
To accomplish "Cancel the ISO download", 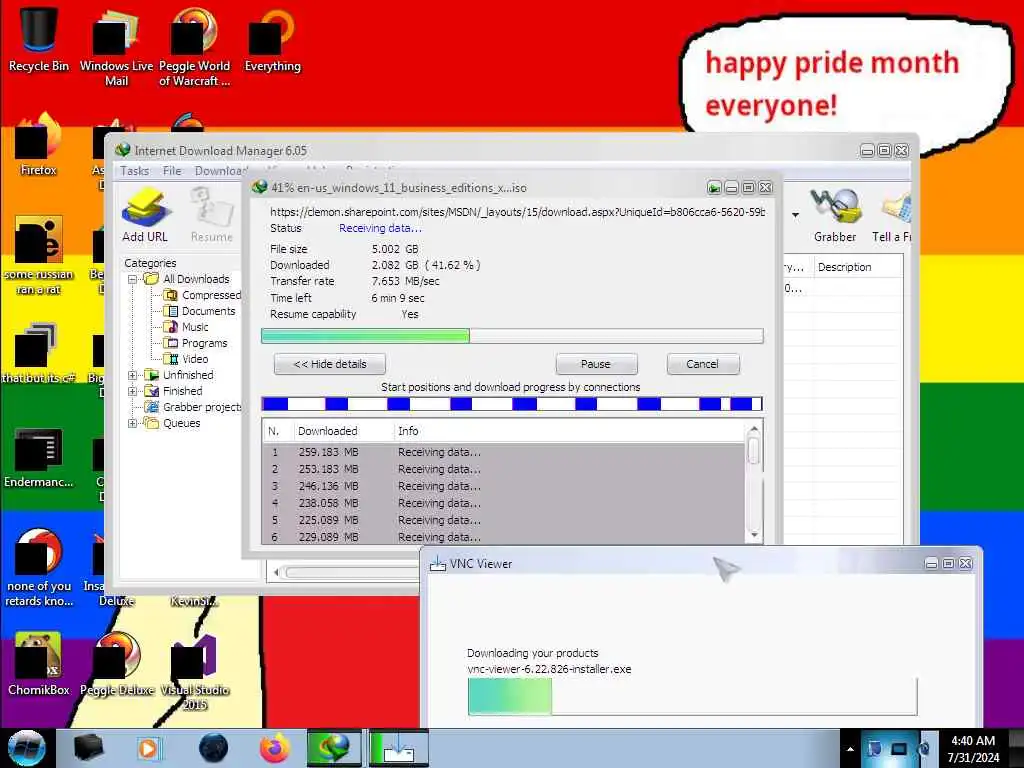I will [703, 364].
